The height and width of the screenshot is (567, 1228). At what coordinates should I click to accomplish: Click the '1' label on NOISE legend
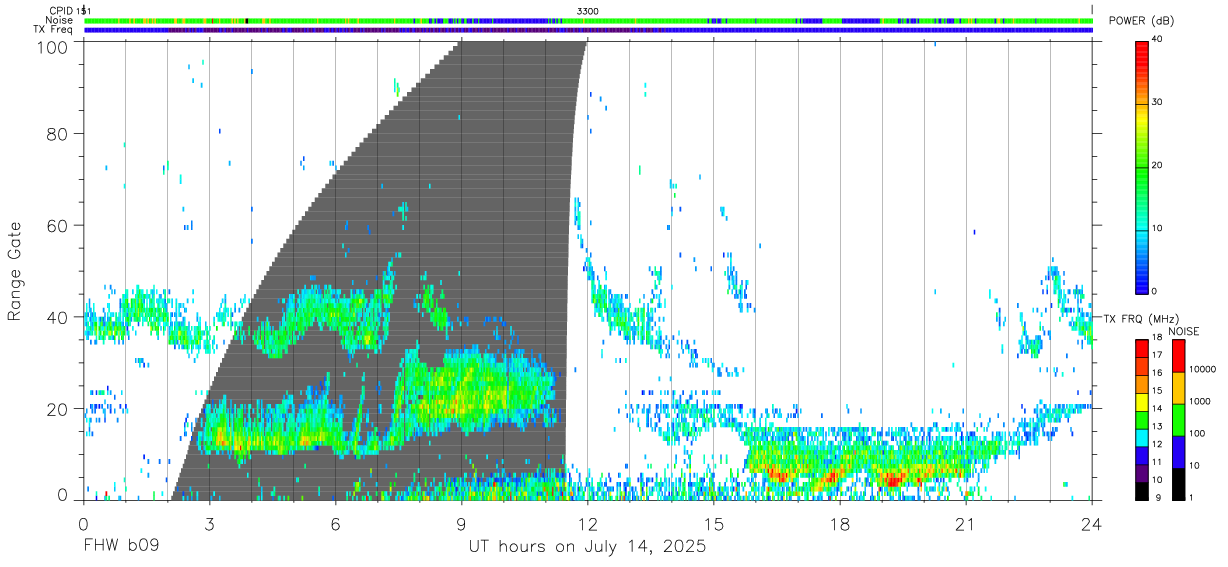1193,497
